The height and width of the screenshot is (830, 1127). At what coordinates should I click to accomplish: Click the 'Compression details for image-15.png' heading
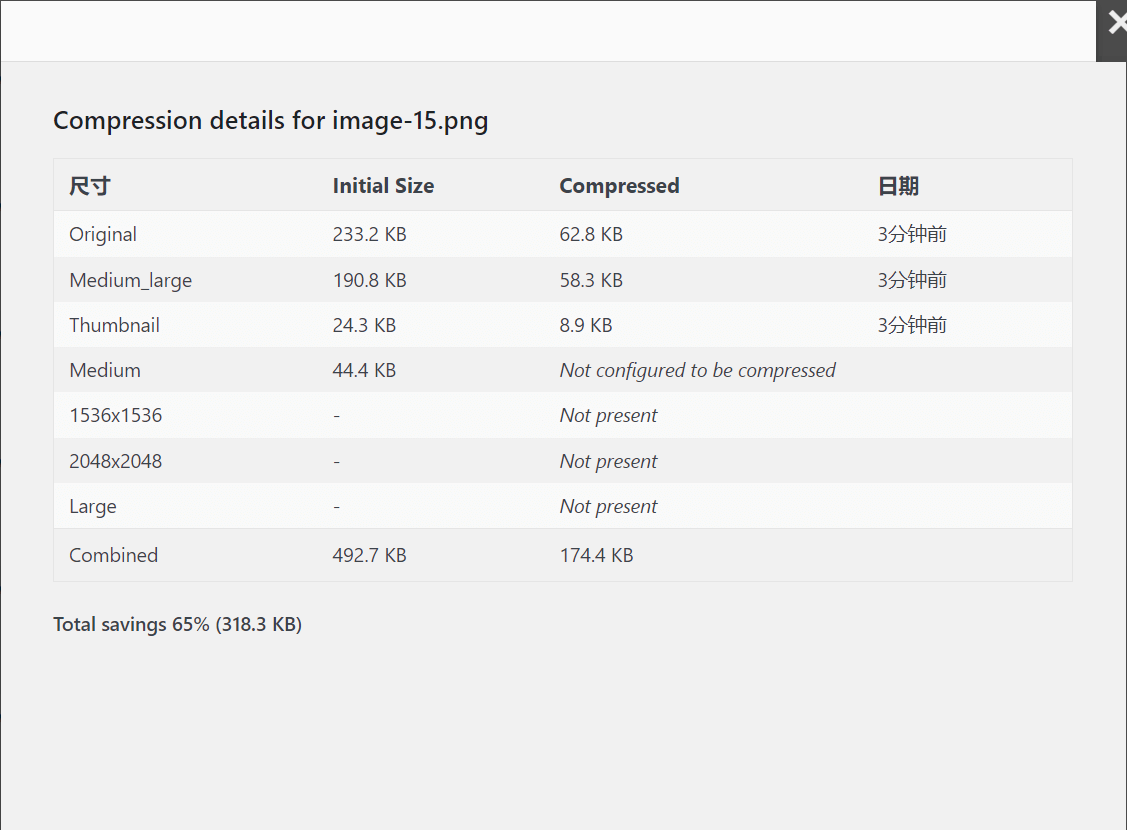pos(270,121)
